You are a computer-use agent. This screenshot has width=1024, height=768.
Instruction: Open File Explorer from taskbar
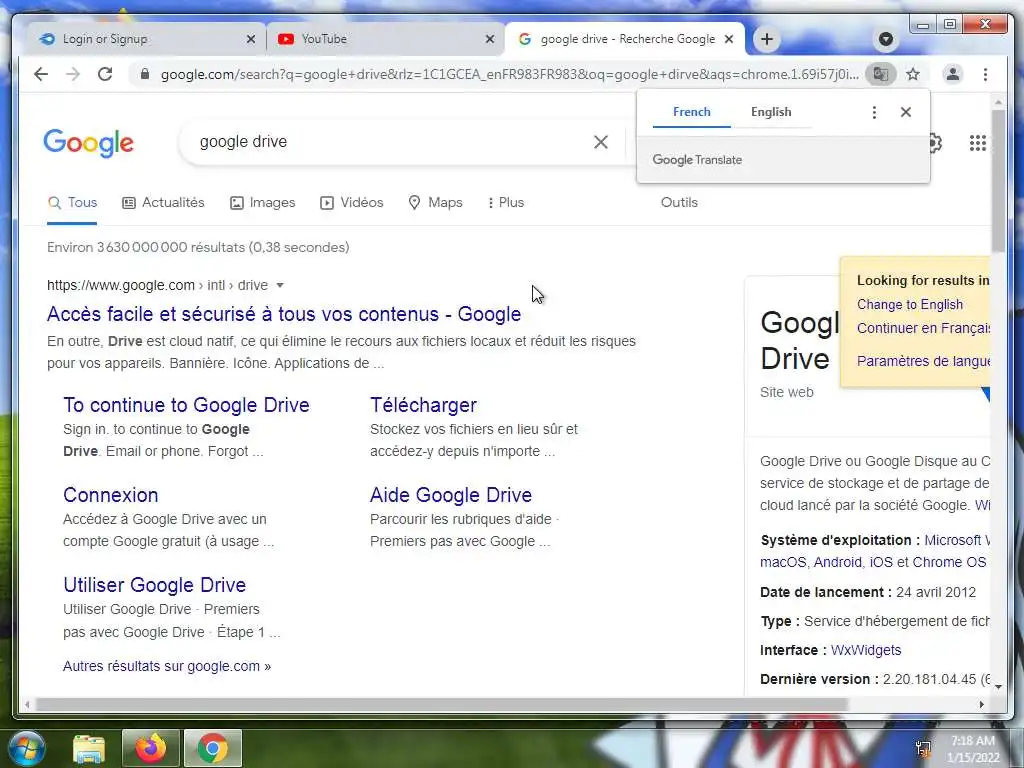pos(89,748)
